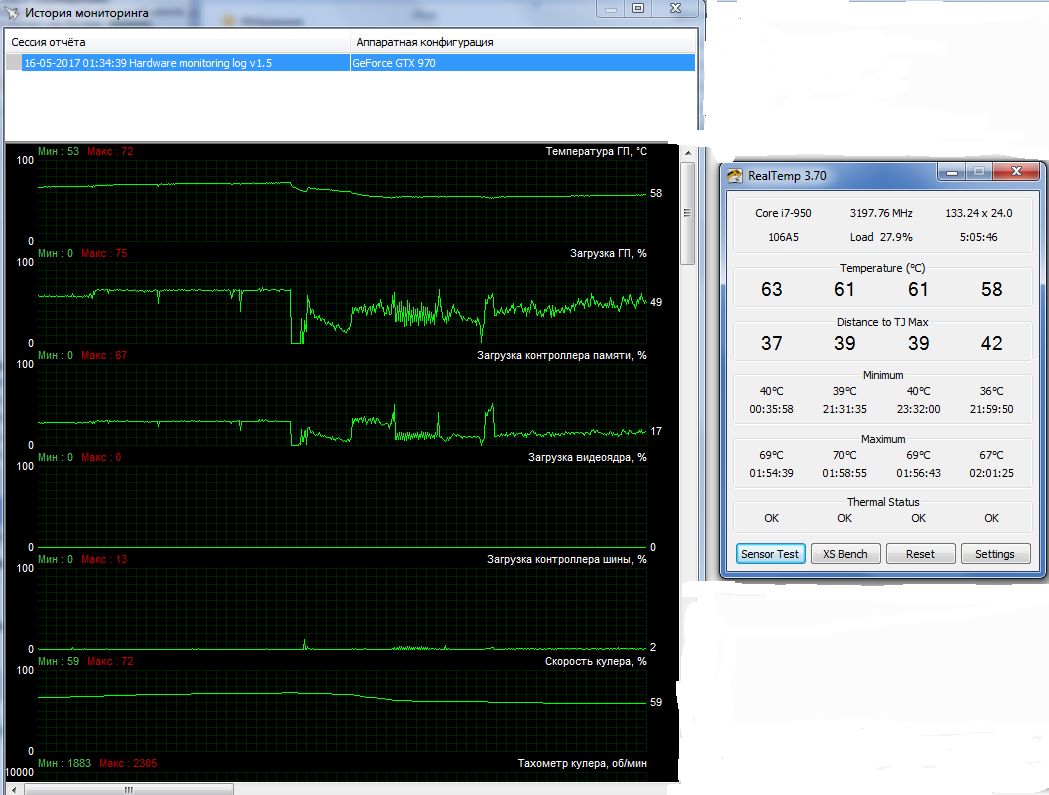Image resolution: width=1049 pixels, height=795 pixels.
Task: Click the Загрузка контроллера шины graph label
Action: [567, 559]
